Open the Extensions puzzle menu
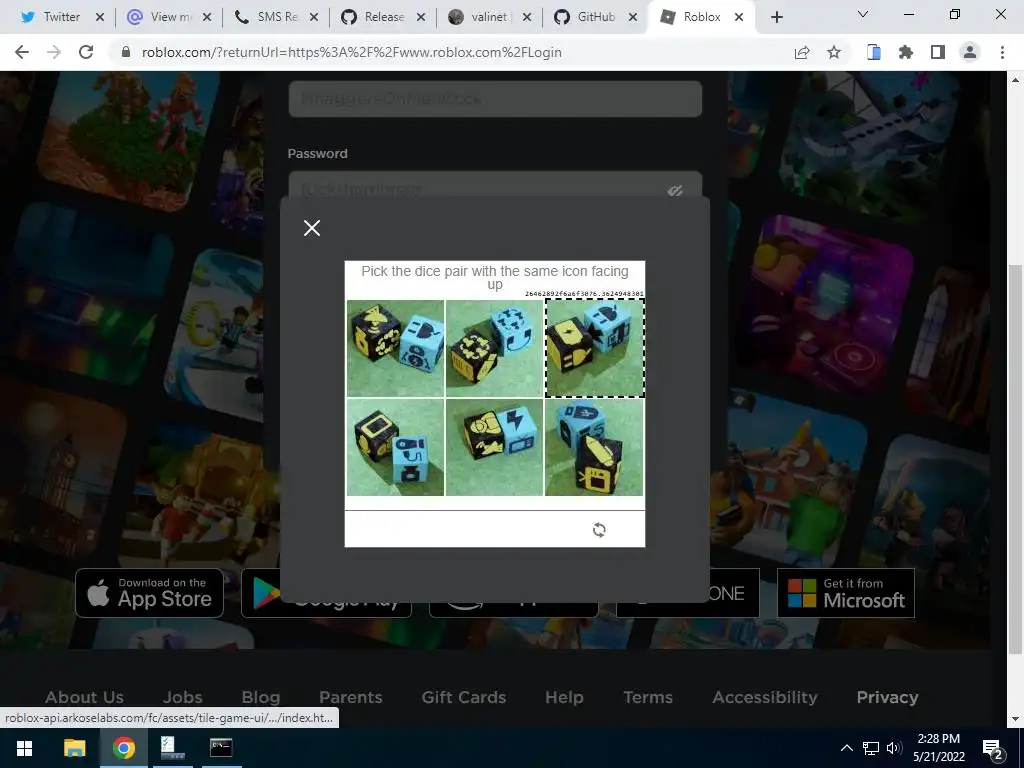This screenshot has width=1024, height=768. (x=906, y=52)
